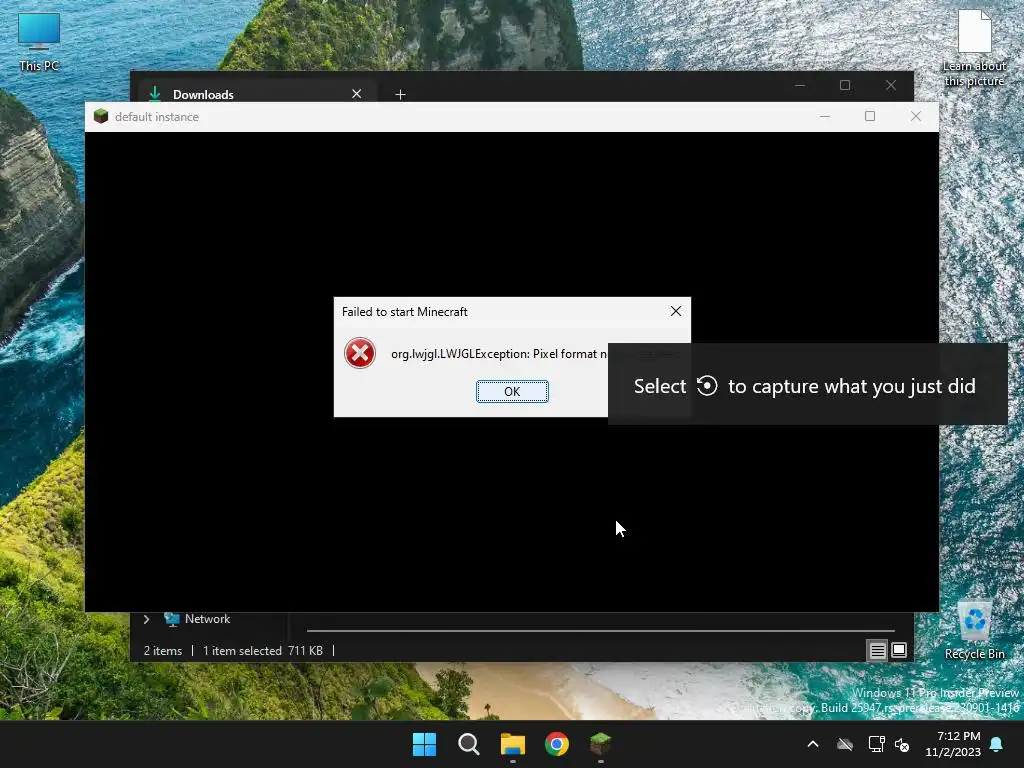This screenshot has height=768, width=1024.
Task: Open Learn about this picture desktop icon
Action: (974, 48)
